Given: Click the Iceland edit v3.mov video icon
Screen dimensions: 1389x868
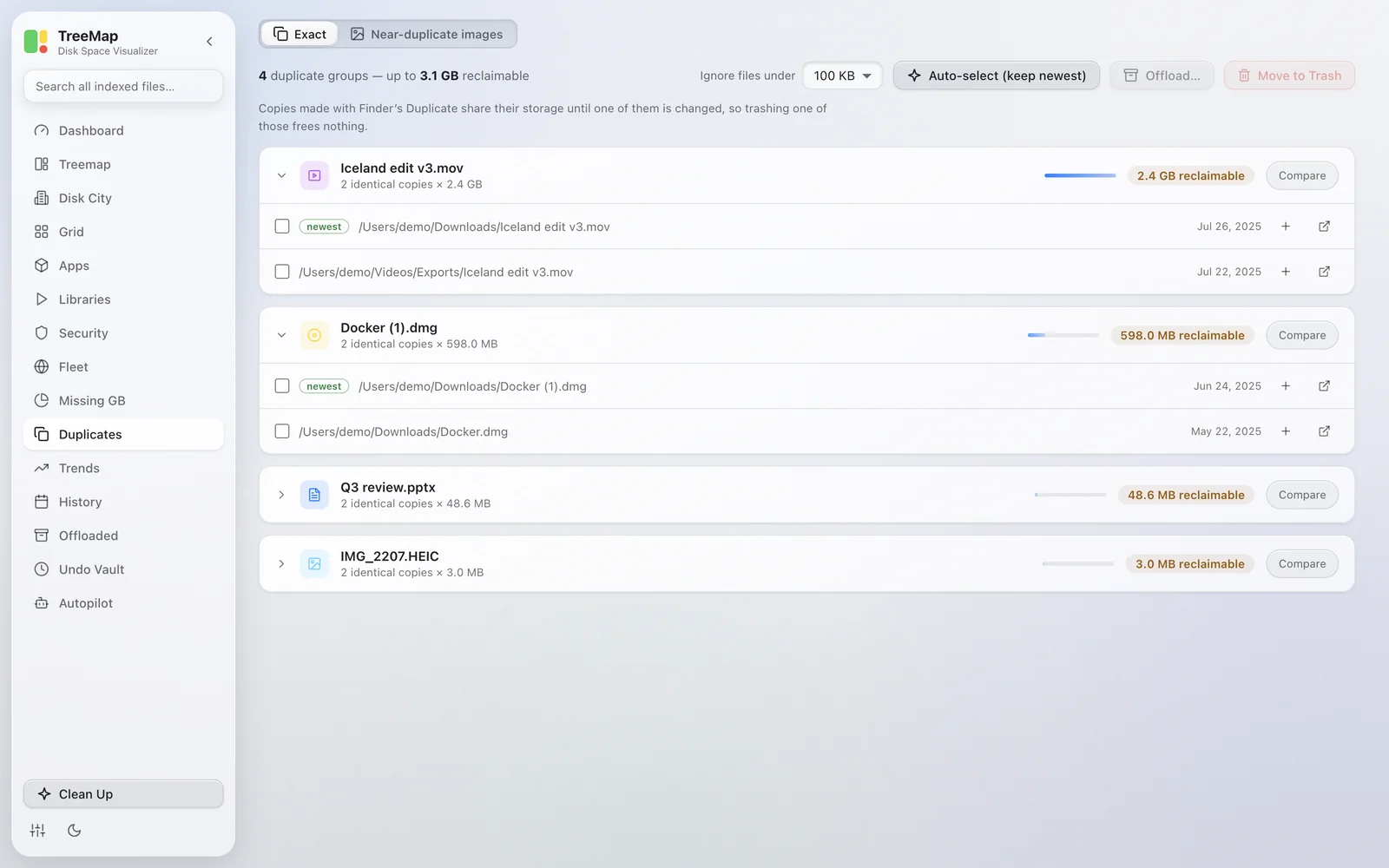Looking at the screenshot, I should click(x=314, y=175).
